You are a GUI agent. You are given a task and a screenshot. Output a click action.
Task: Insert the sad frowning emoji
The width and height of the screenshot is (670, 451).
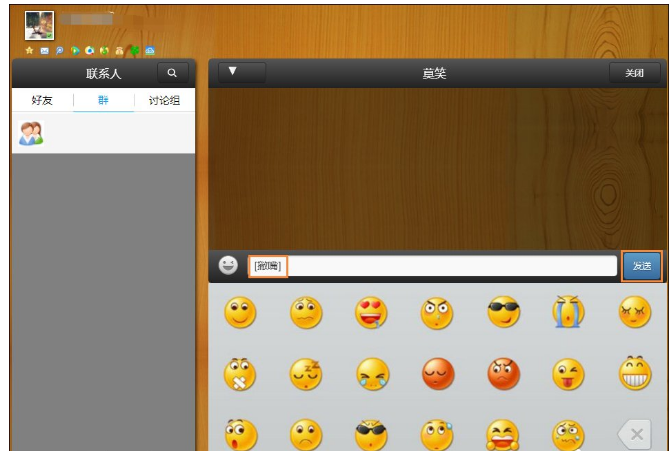[x=306, y=435]
